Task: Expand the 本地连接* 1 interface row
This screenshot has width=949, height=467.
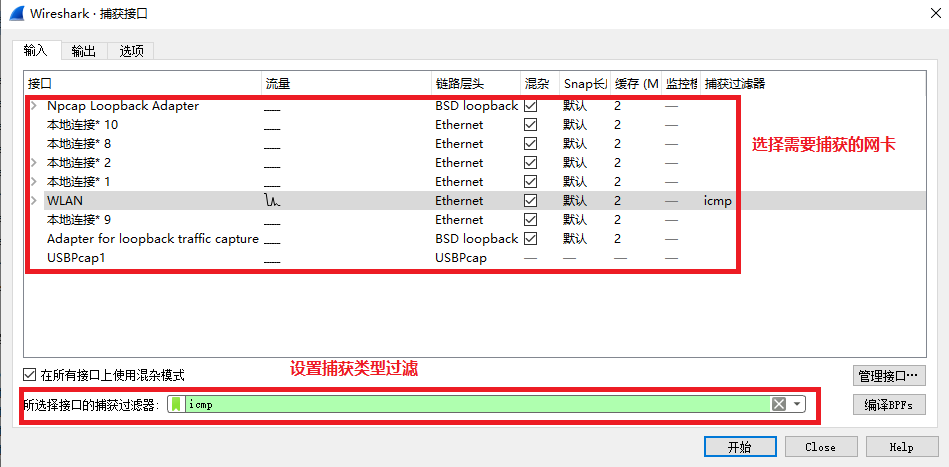Action: click(34, 181)
